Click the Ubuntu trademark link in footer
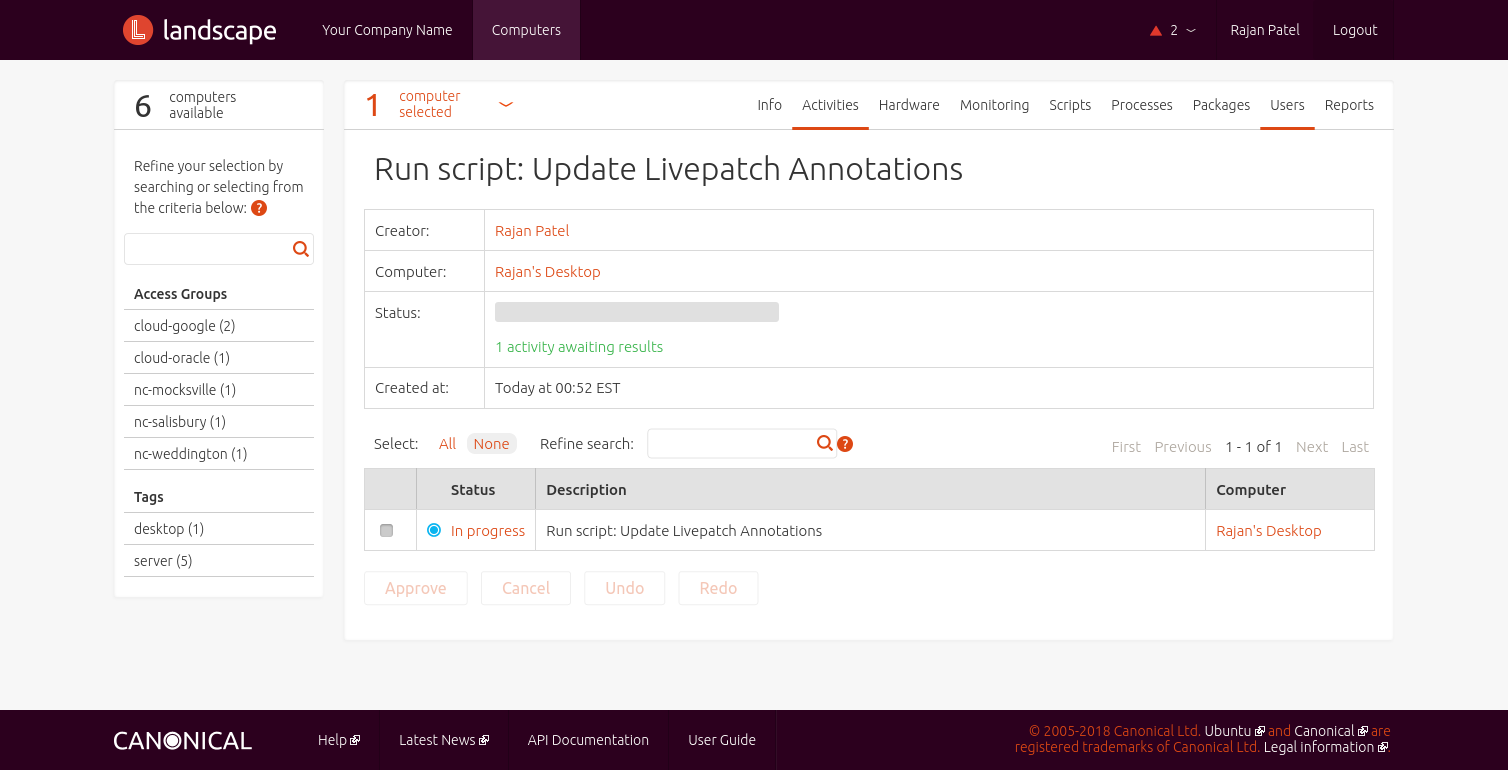1508x770 pixels. [1228, 731]
